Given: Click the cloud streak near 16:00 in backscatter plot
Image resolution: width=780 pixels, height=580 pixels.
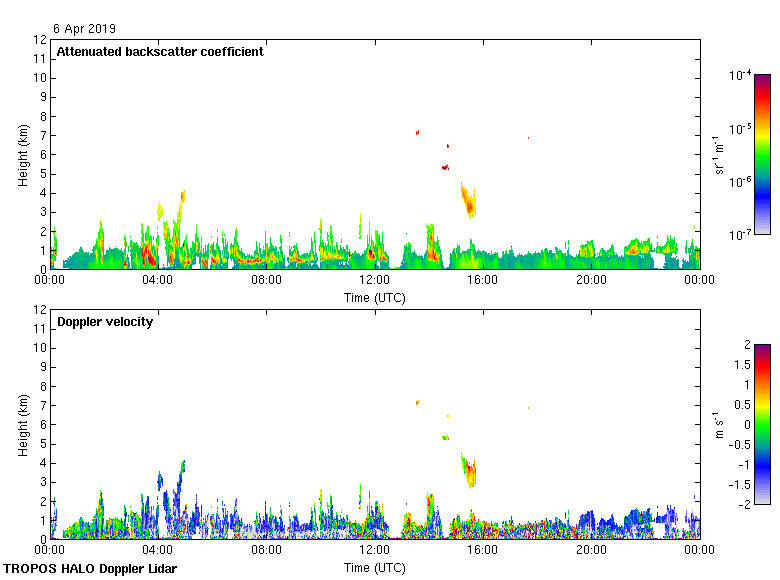Looking at the screenshot, I should tap(468, 200).
